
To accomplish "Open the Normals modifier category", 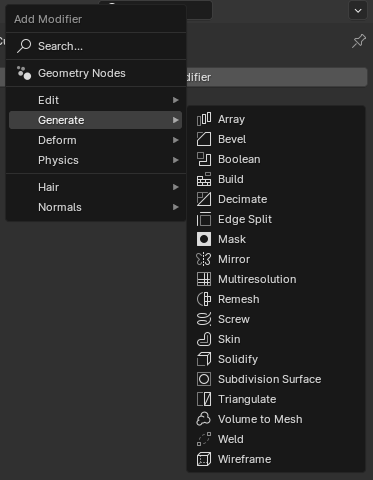I will coord(96,207).
